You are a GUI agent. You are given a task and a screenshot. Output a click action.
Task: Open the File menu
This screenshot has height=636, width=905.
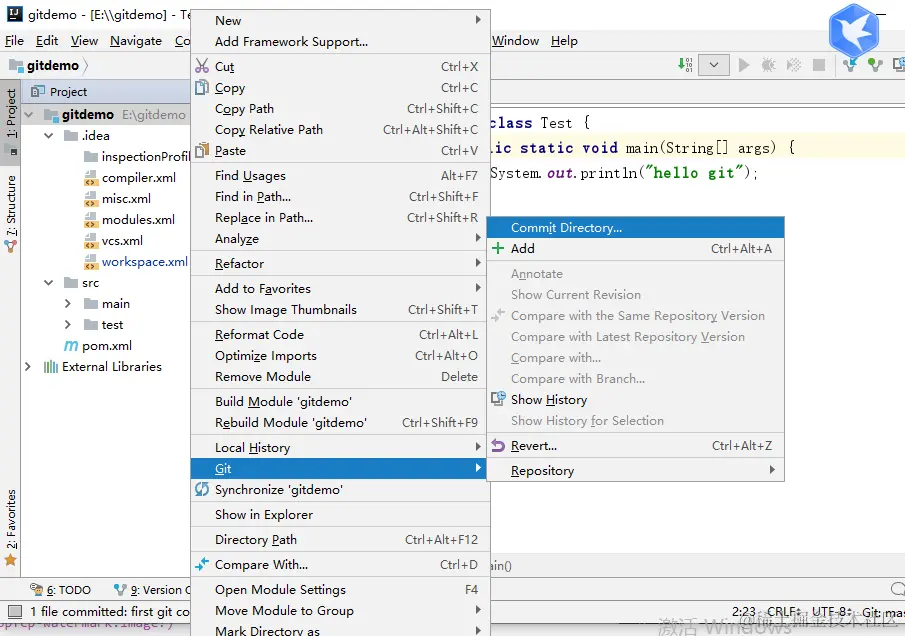point(14,41)
